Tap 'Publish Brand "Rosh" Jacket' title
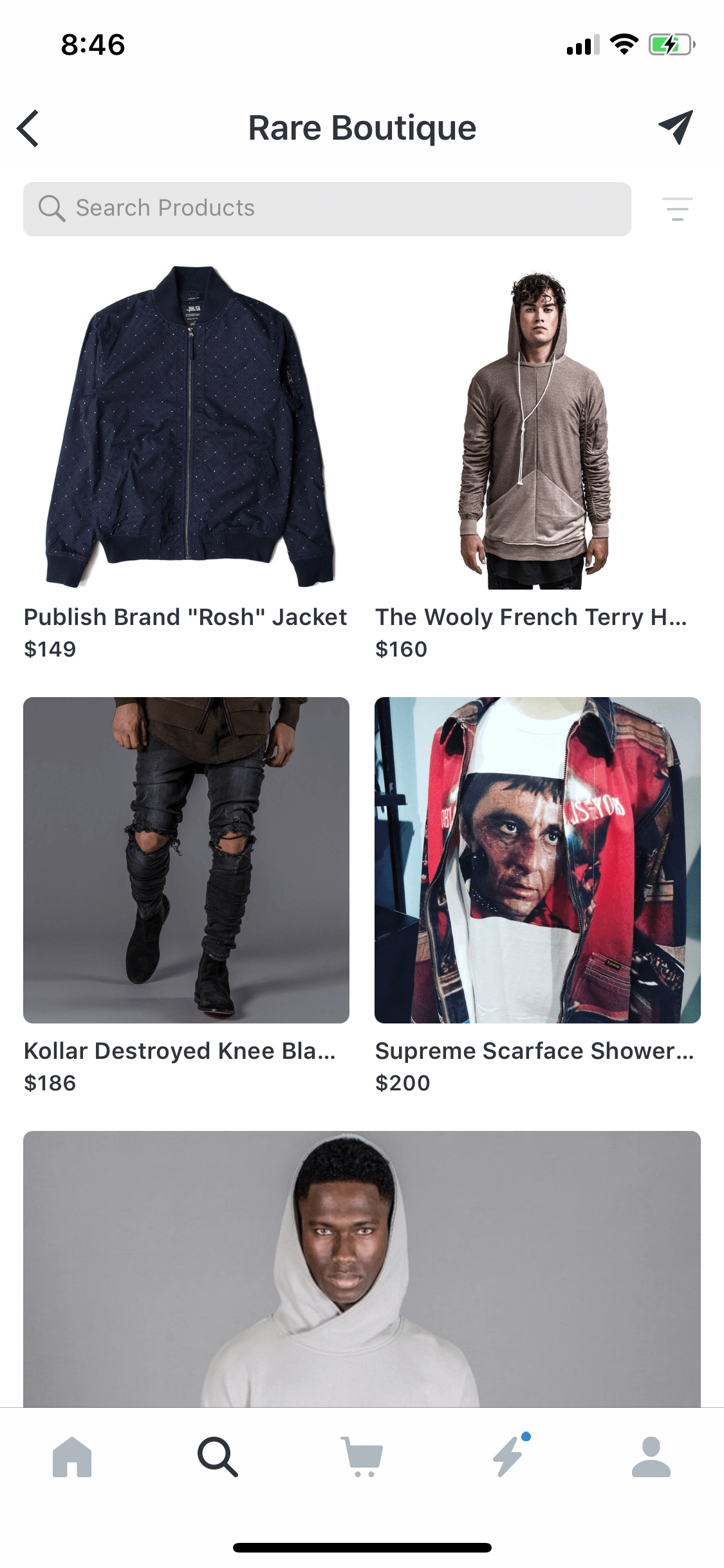This screenshot has width=724, height=1568. click(185, 617)
